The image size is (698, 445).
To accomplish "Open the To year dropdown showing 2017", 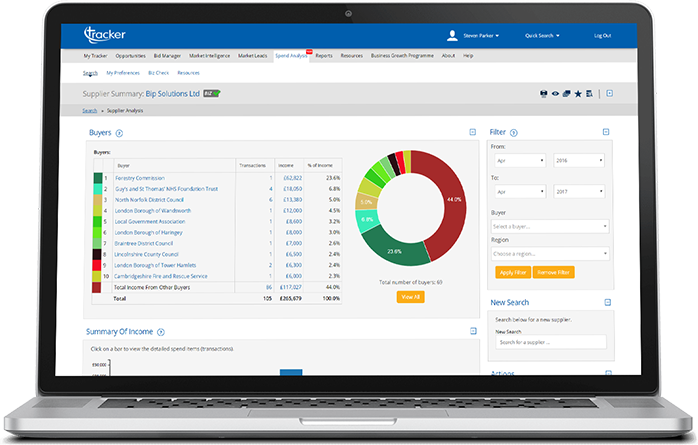I will (x=579, y=192).
